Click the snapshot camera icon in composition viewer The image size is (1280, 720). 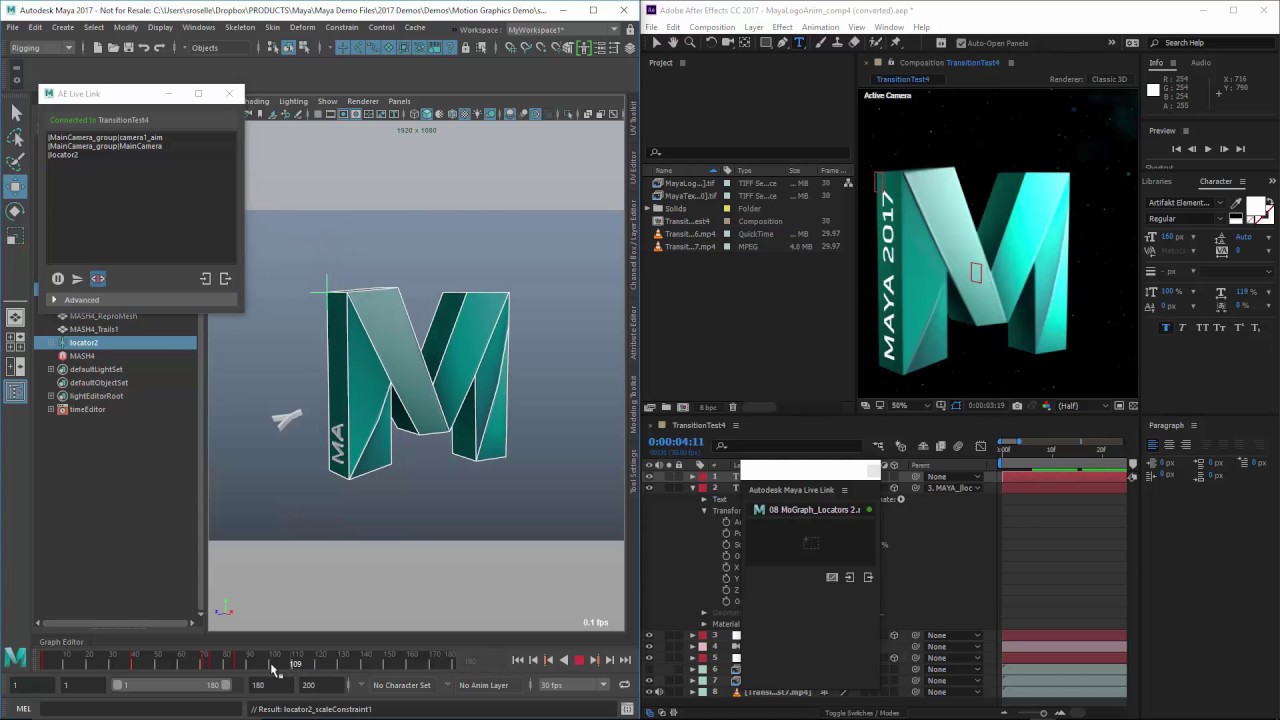click(1017, 406)
